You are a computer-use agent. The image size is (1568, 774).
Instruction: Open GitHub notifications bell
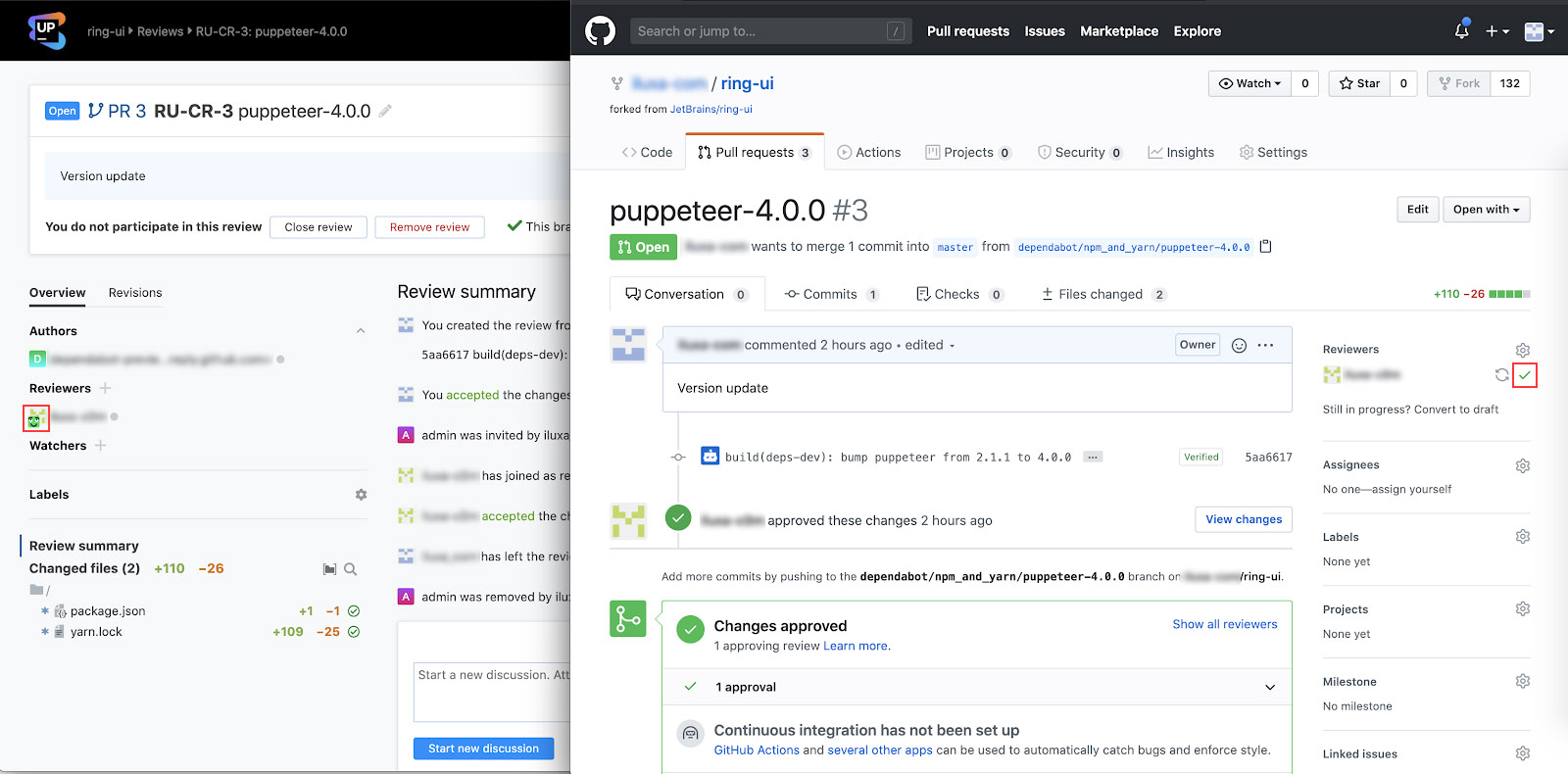tap(1461, 30)
